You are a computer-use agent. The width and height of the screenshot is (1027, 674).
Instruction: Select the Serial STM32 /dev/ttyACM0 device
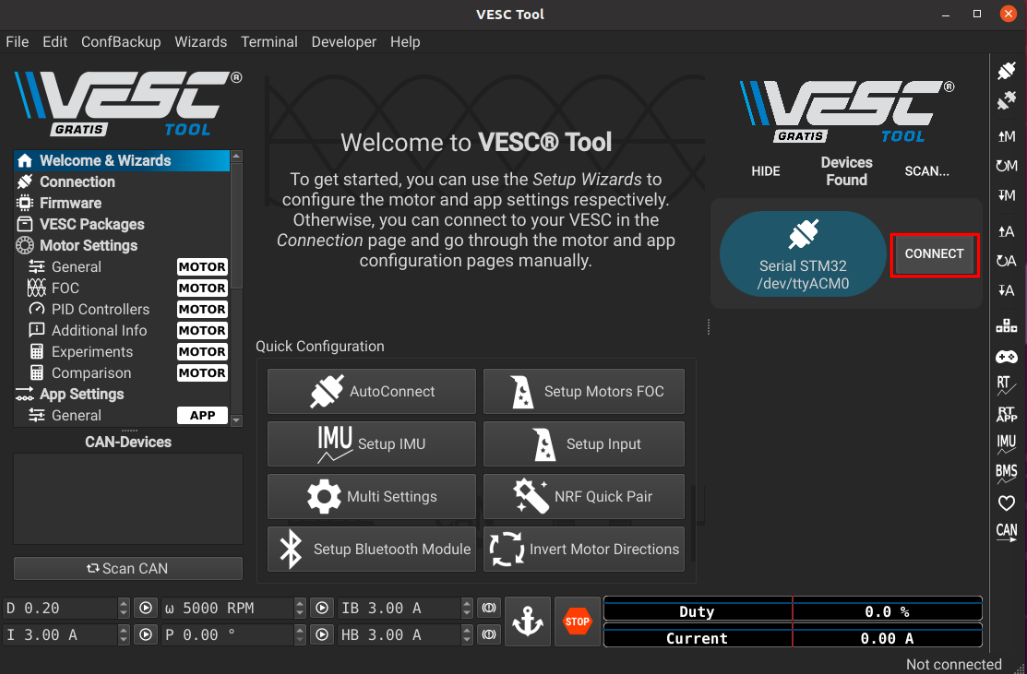[x=803, y=254]
